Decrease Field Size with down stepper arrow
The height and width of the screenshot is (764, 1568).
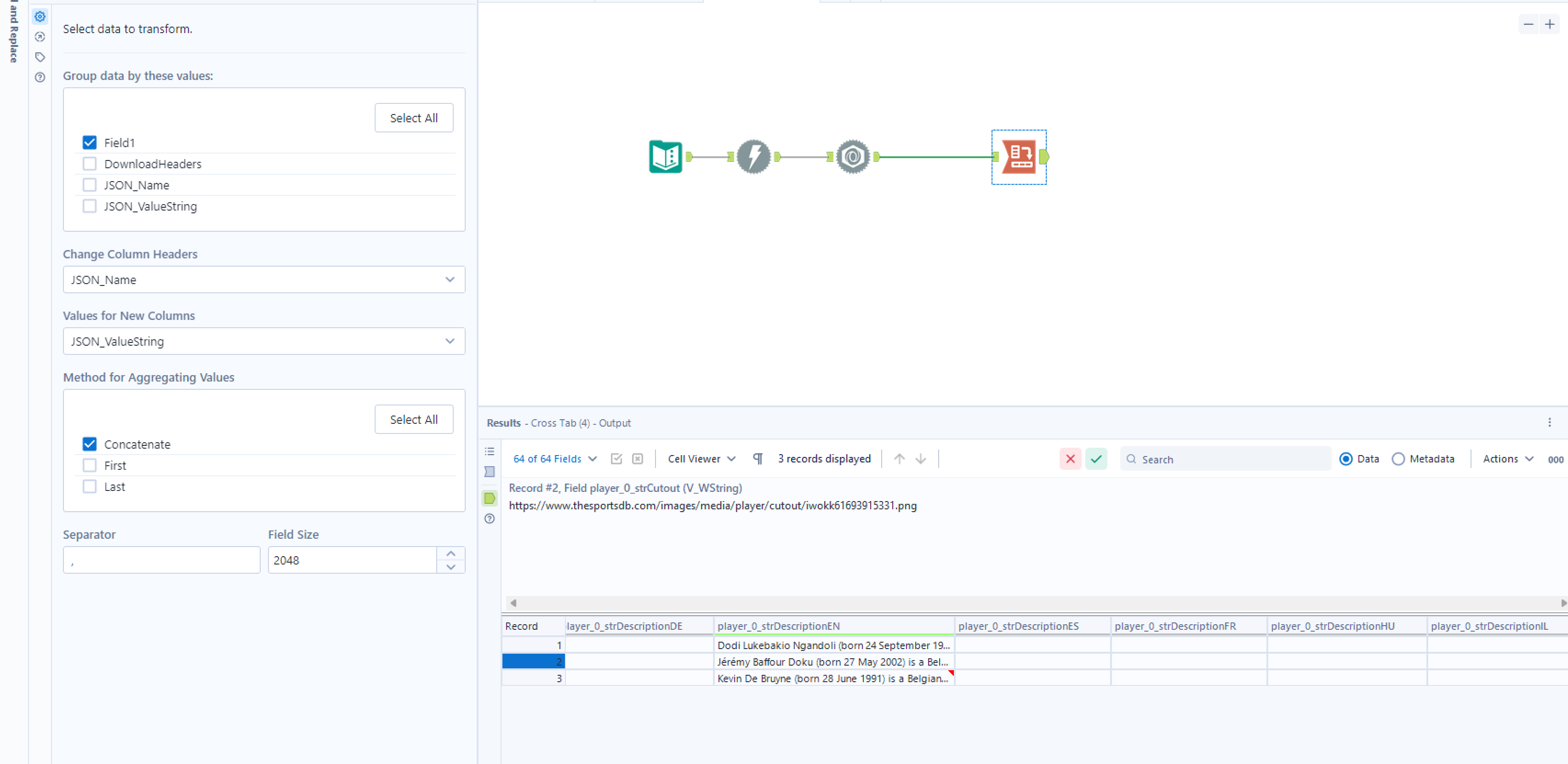coord(450,567)
